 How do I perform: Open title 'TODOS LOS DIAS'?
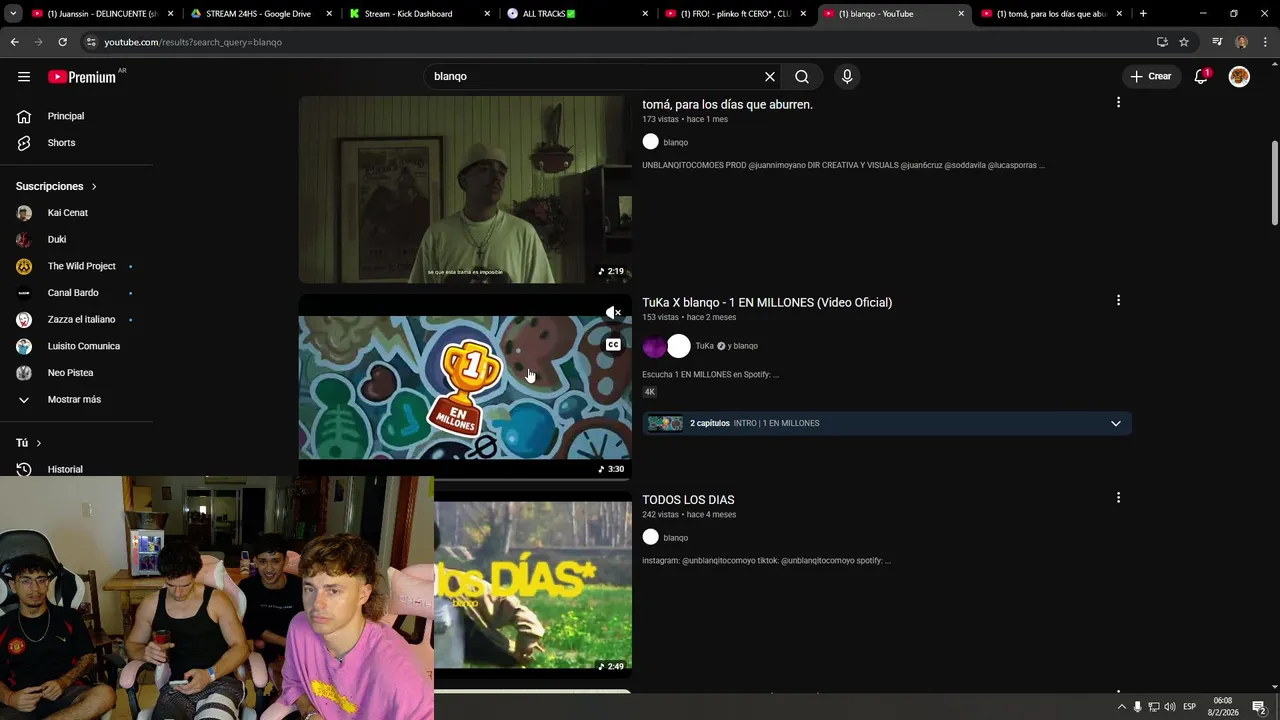[x=688, y=500]
